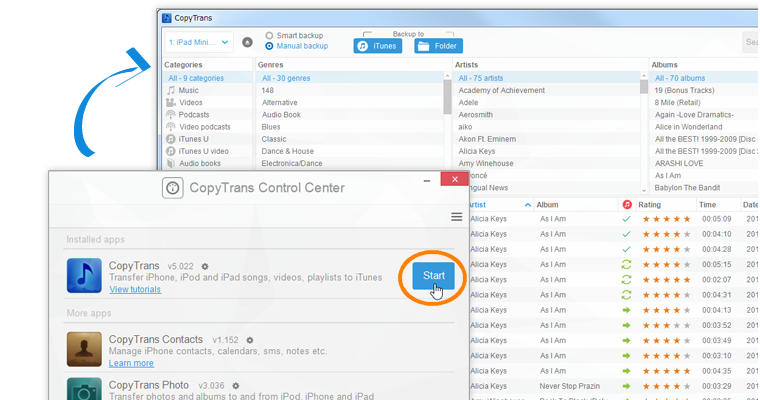760x400 pixels.
Task: Select Manual backup radio option
Action: click(297, 46)
